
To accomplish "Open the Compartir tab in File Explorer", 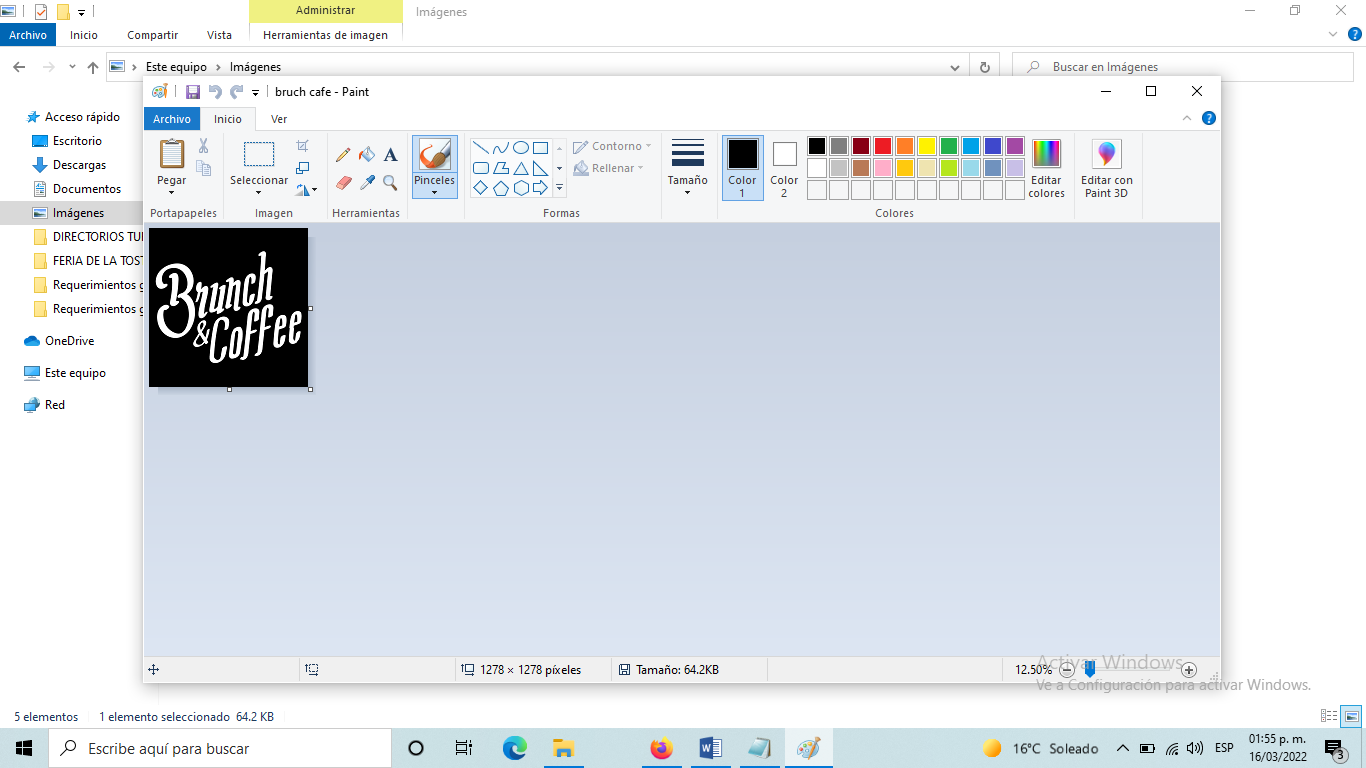I will coord(153,35).
